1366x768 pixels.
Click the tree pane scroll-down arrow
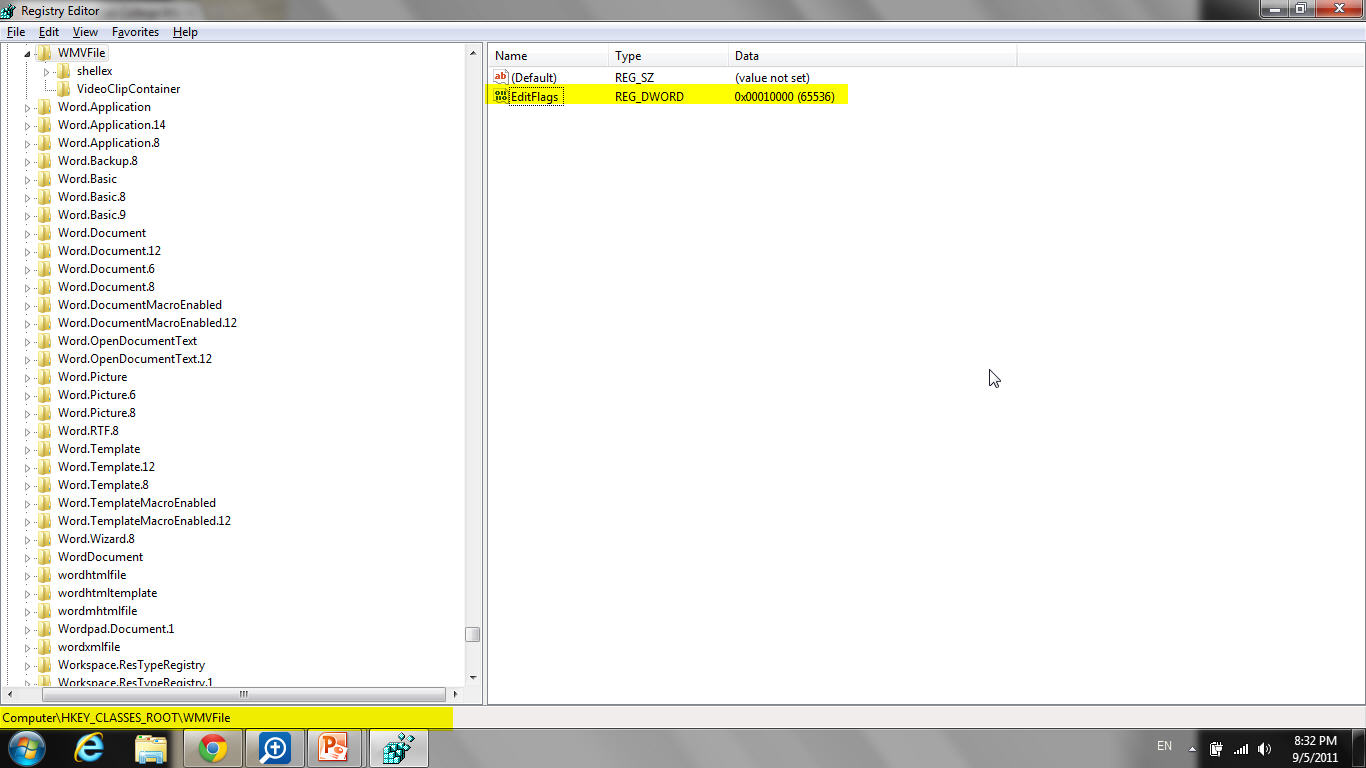pyautogui.click(x=473, y=678)
